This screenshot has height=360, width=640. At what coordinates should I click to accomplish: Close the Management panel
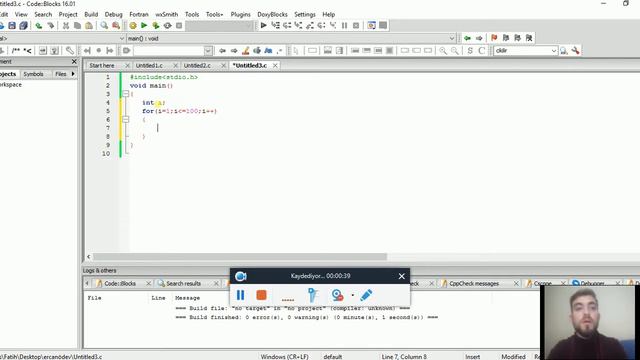[74, 62]
